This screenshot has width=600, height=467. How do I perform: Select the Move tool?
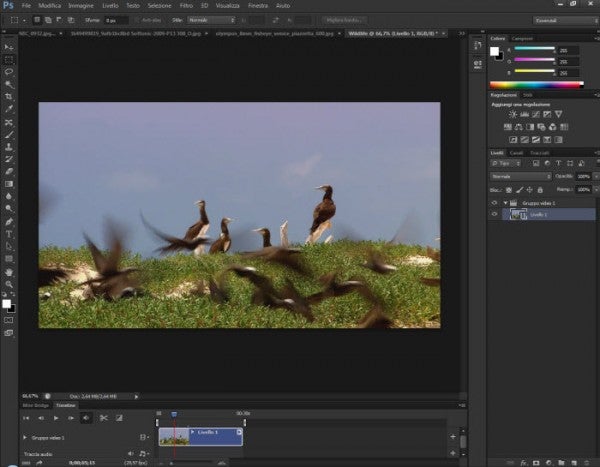point(9,47)
